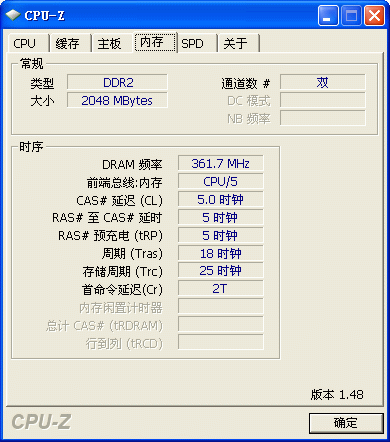Click the empty NB 频率 field
Viewport: 390px width, 442px height.
click(x=322, y=118)
